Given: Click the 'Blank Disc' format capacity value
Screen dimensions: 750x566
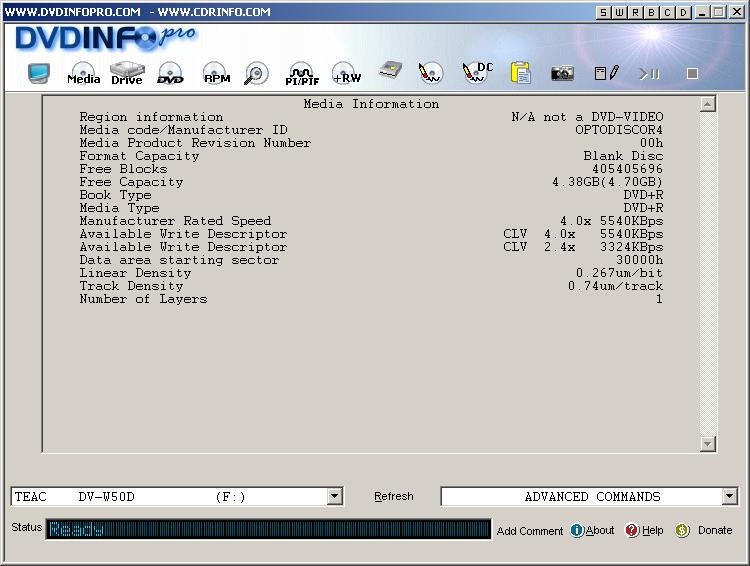Looking at the screenshot, I should click(x=623, y=156).
